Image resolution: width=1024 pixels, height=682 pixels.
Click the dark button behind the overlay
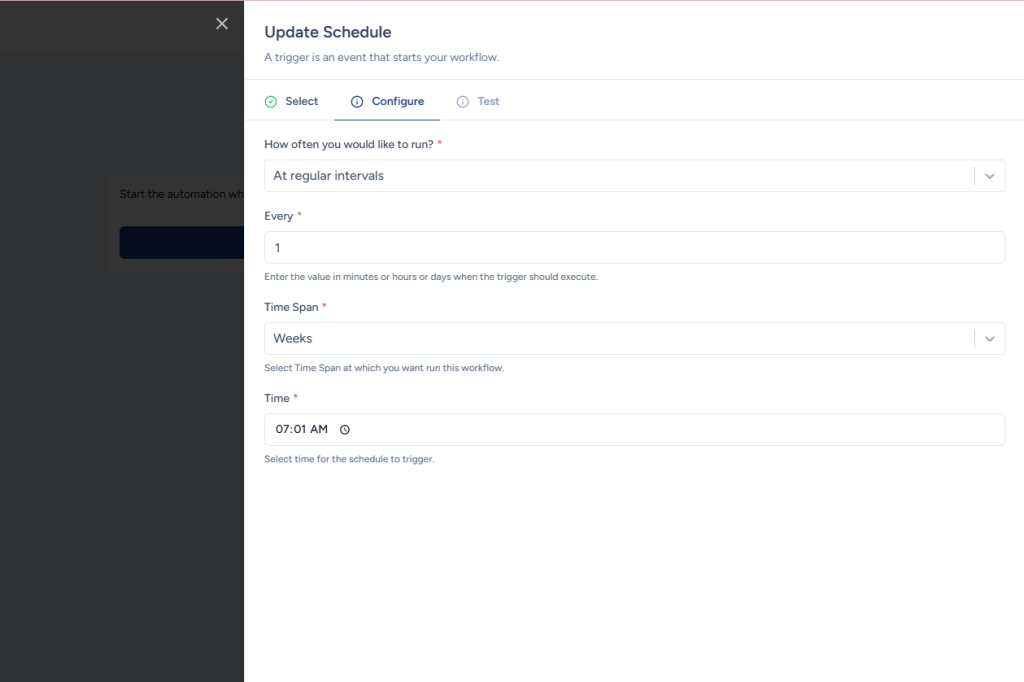(182, 243)
